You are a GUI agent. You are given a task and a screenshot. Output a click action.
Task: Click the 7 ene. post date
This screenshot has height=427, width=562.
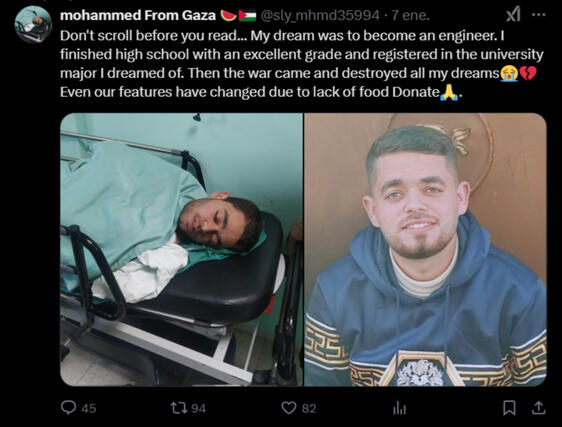(x=410, y=15)
